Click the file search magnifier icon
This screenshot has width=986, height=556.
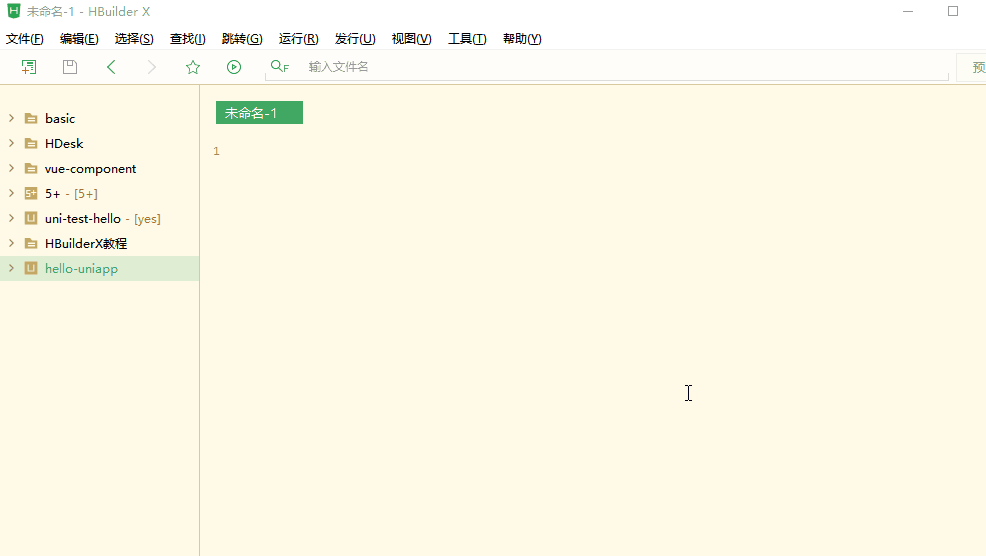279,67
